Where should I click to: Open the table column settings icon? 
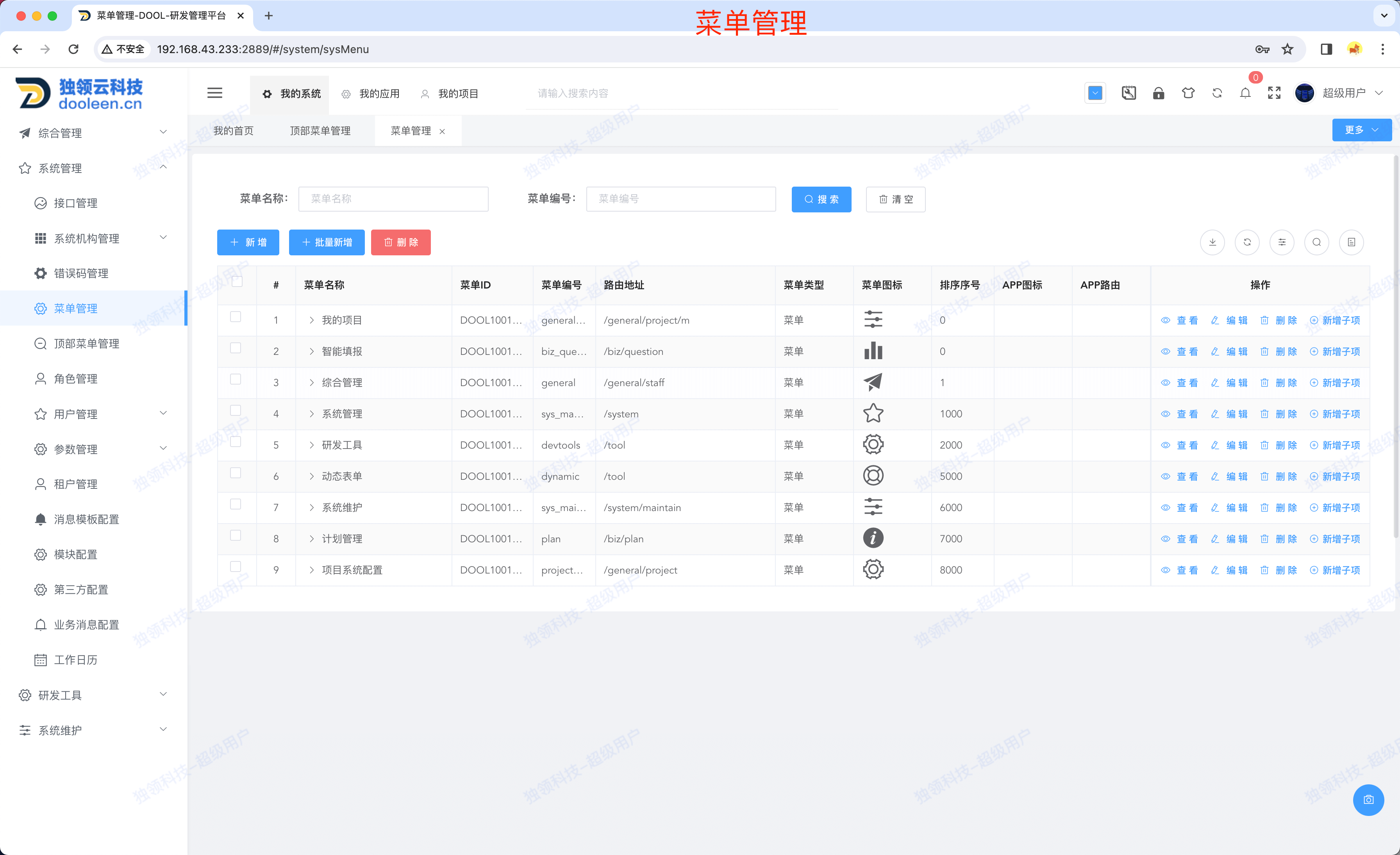pyautogui.click(x=1282, y=242)
